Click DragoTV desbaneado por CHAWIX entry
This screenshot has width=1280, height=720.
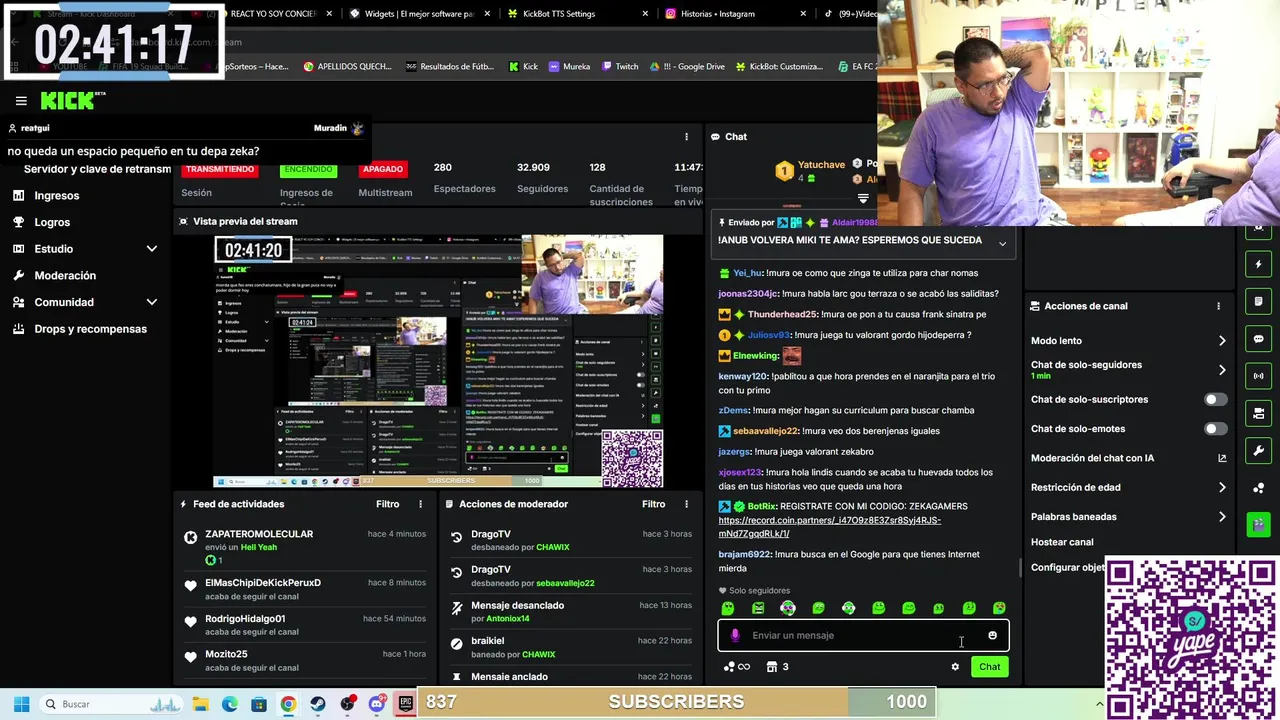pos(572,541)
